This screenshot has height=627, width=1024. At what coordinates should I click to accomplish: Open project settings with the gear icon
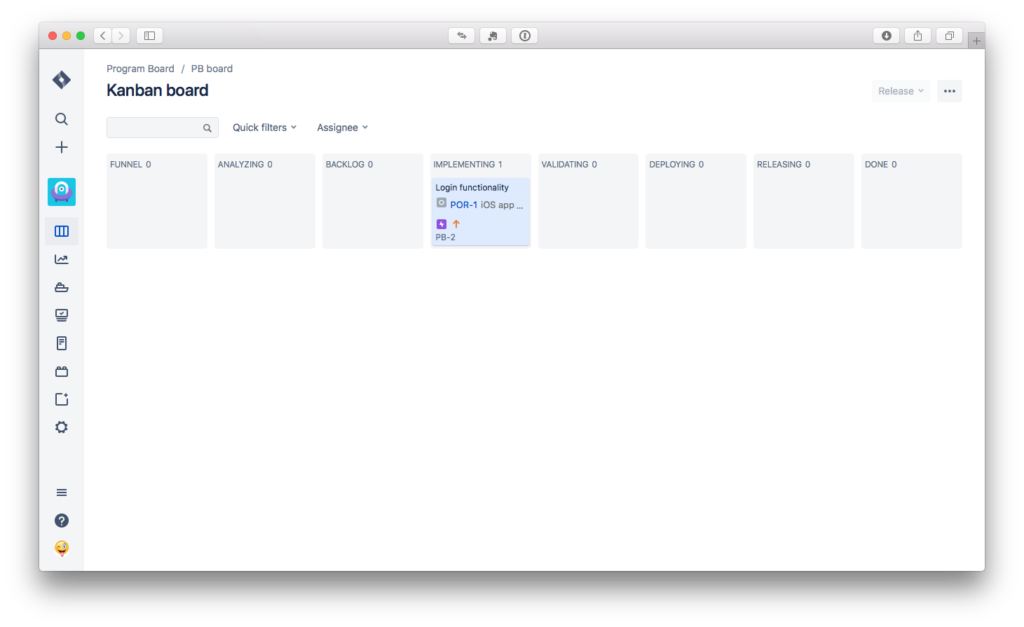[x=61, y=427]
